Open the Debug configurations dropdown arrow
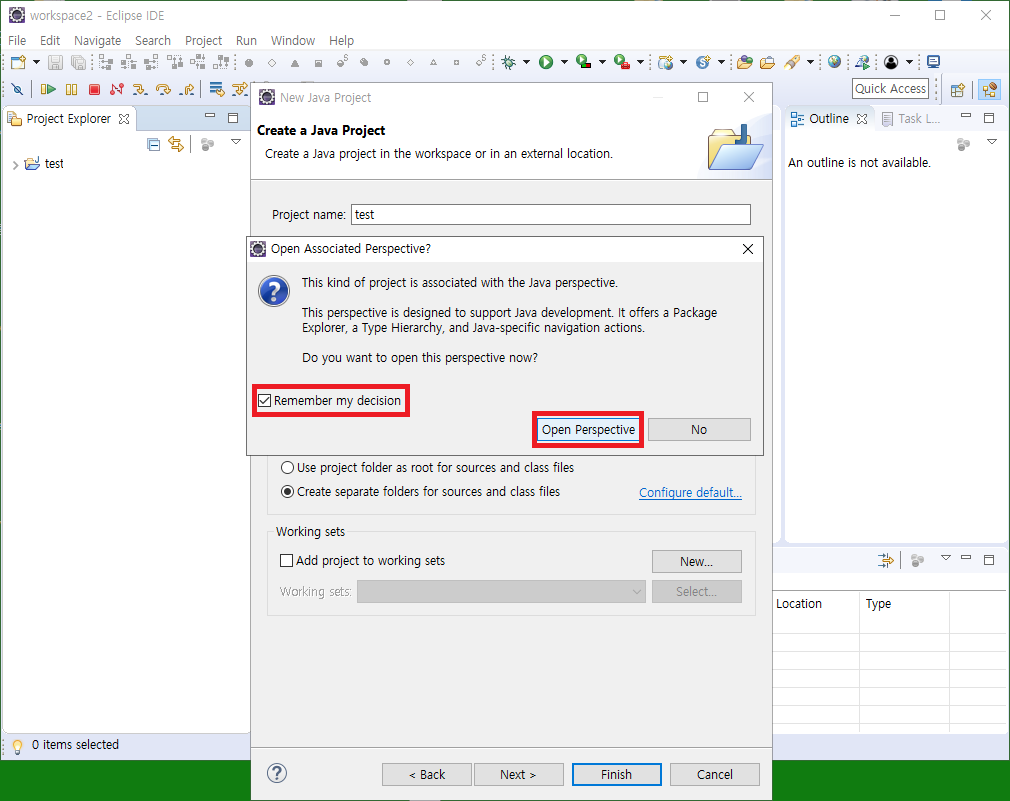Screen dimensions: 1010x801 point(526,62)
